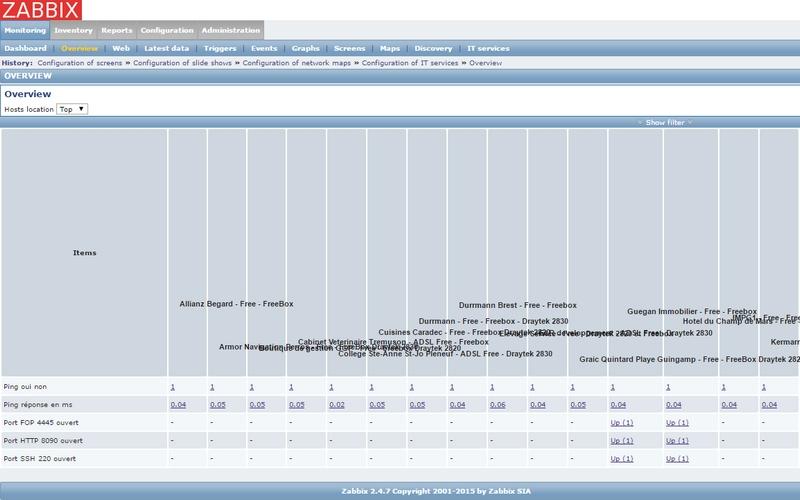Click the Configuration of screens history link

coord(81,63)
